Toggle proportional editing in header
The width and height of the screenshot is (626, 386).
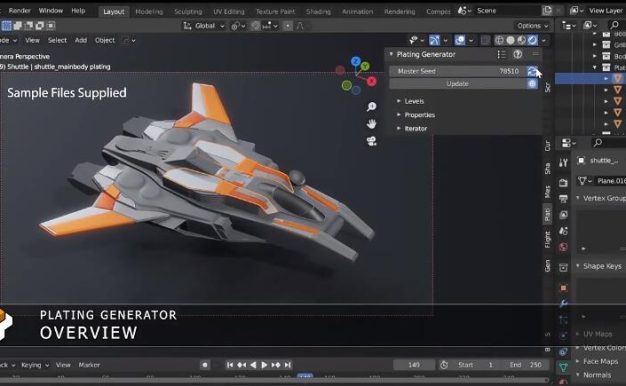coord(288,26)
